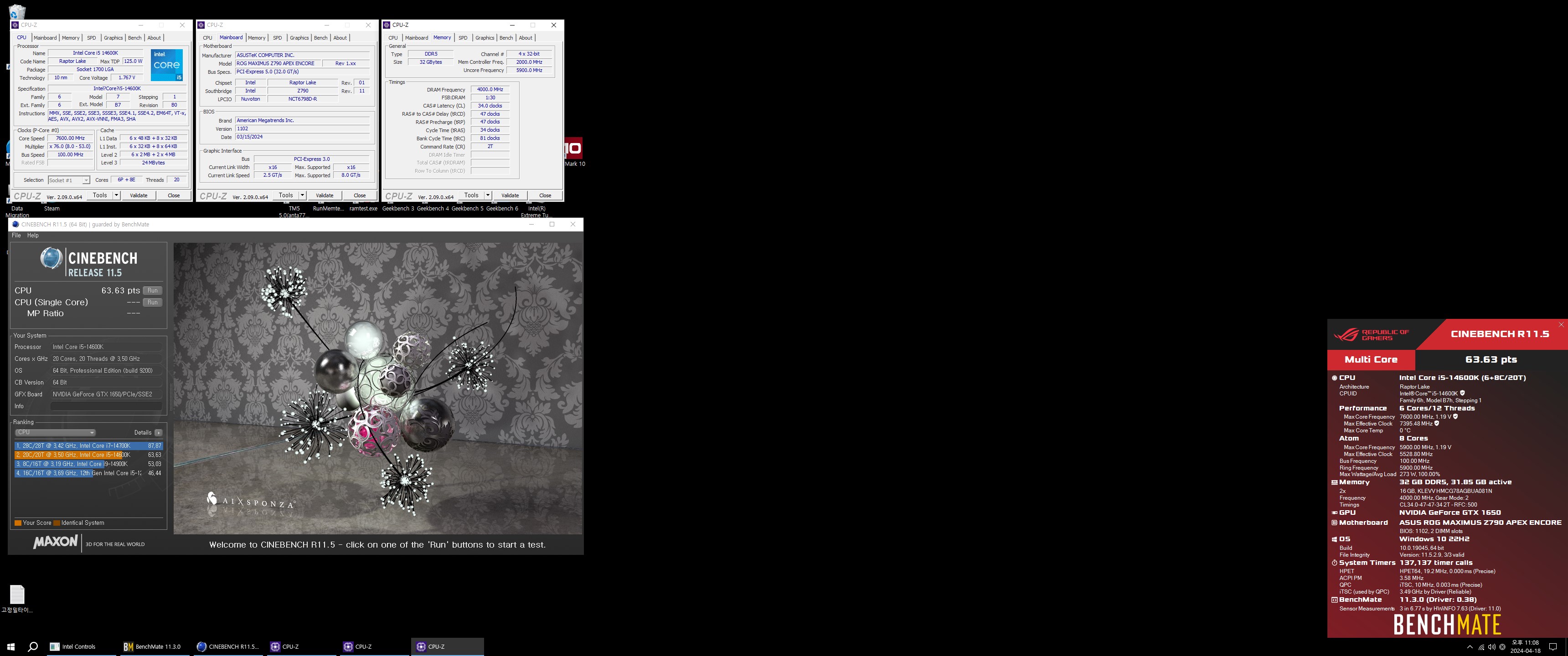Click the CPU chip icon in BenchMate panel

[x=1334, y=378]
